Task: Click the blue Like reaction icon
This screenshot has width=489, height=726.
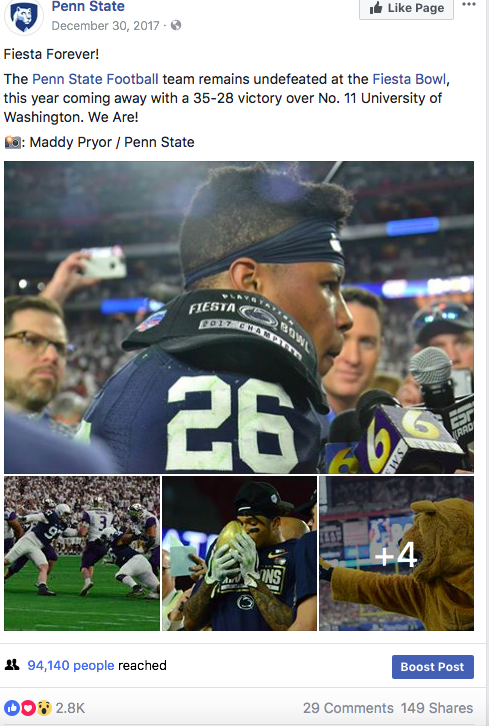Action: pos(12,707)
